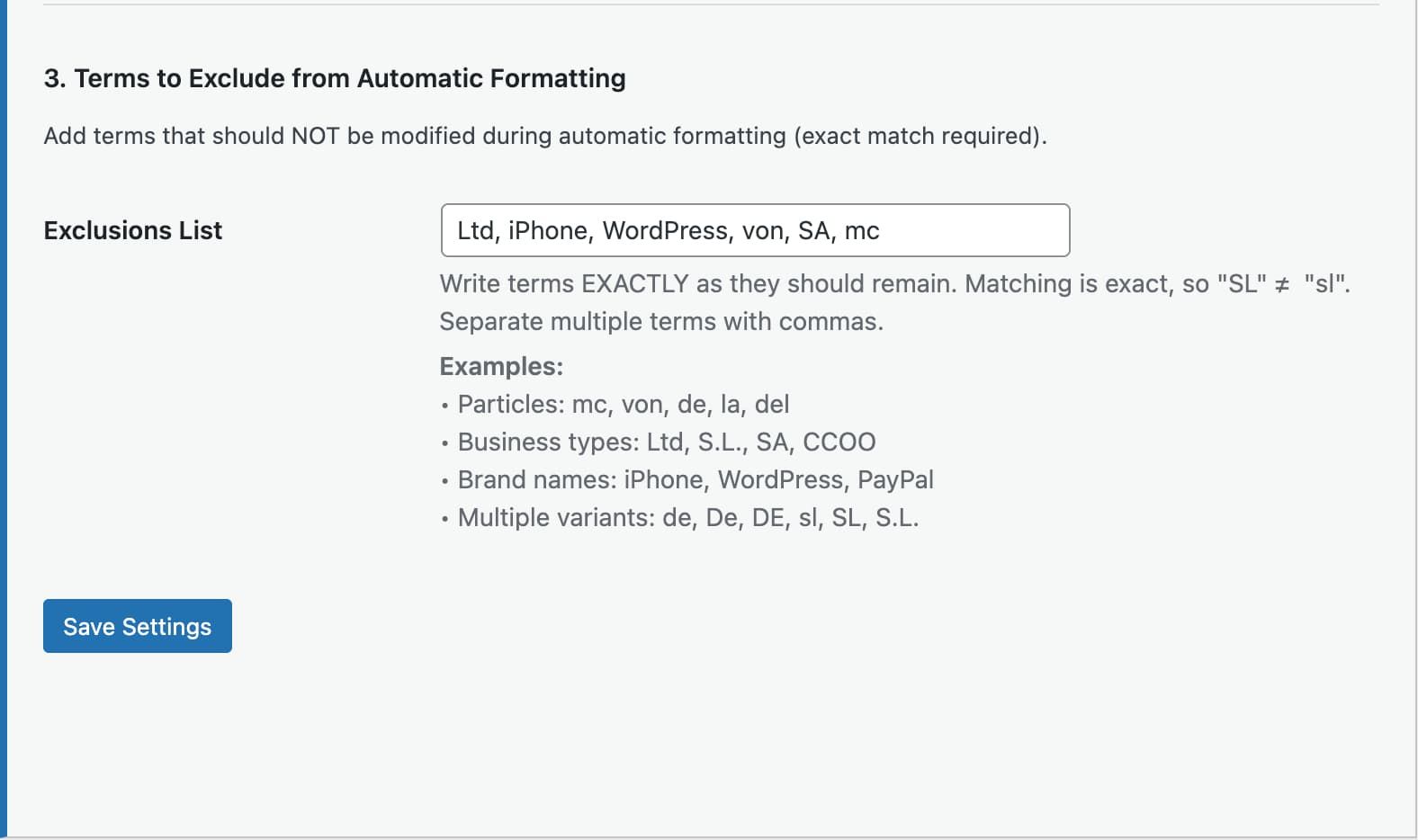1418x840 pixels.
Task: Click the Save Settings button
Action: tap(137, 626)
